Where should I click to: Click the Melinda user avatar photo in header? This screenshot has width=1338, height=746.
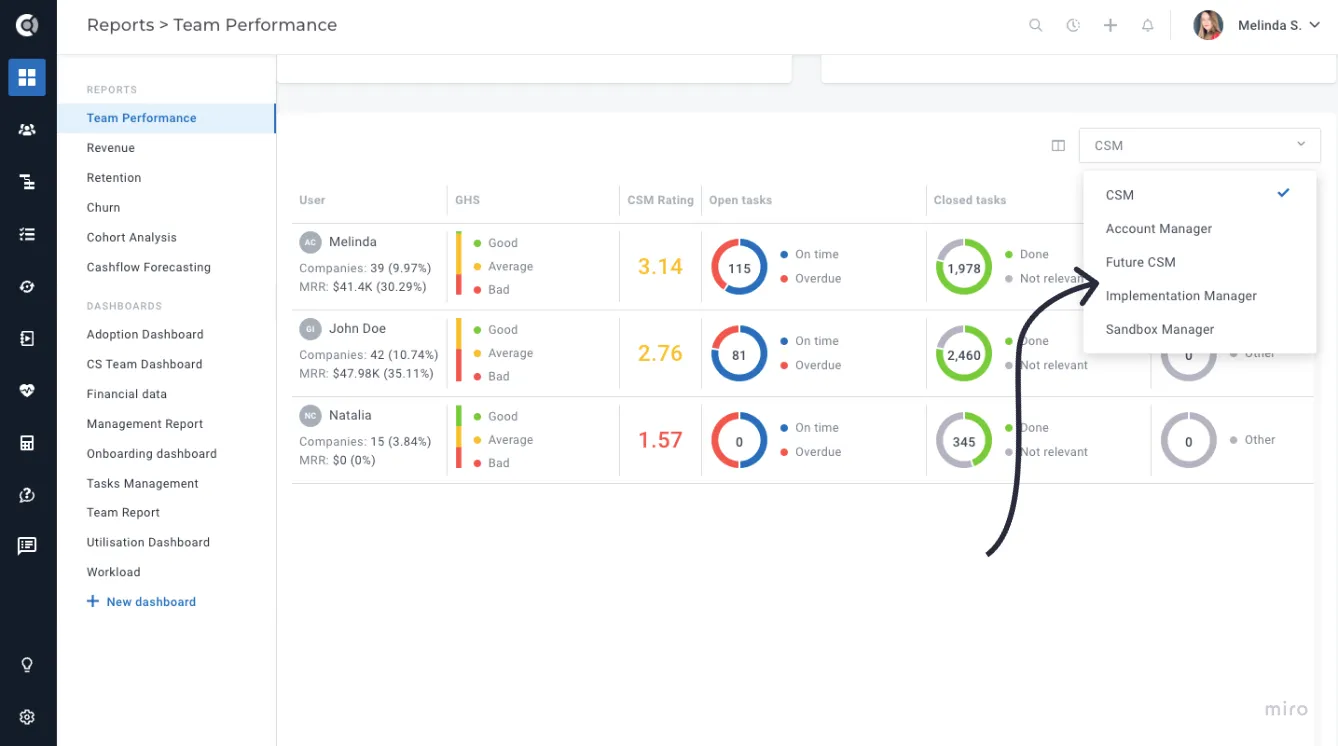click(1208, 26)
